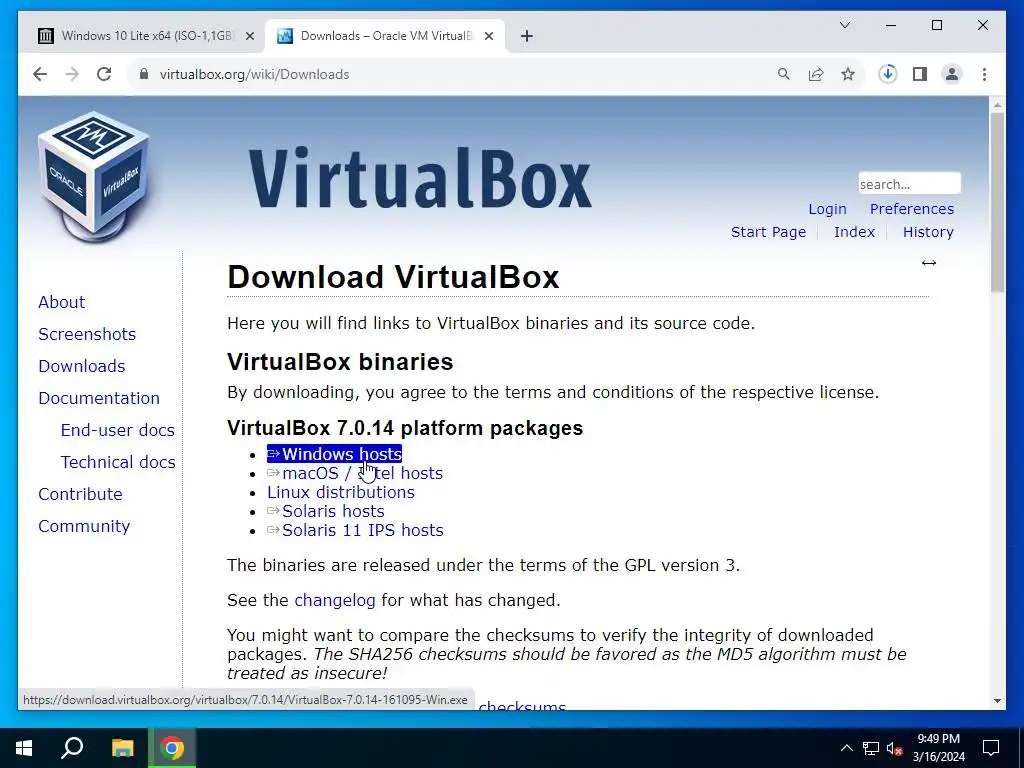Open Downloads in the sidebar
This screenshot has height=768, width=1024.
pyautogui.click(x=82, y=366)
